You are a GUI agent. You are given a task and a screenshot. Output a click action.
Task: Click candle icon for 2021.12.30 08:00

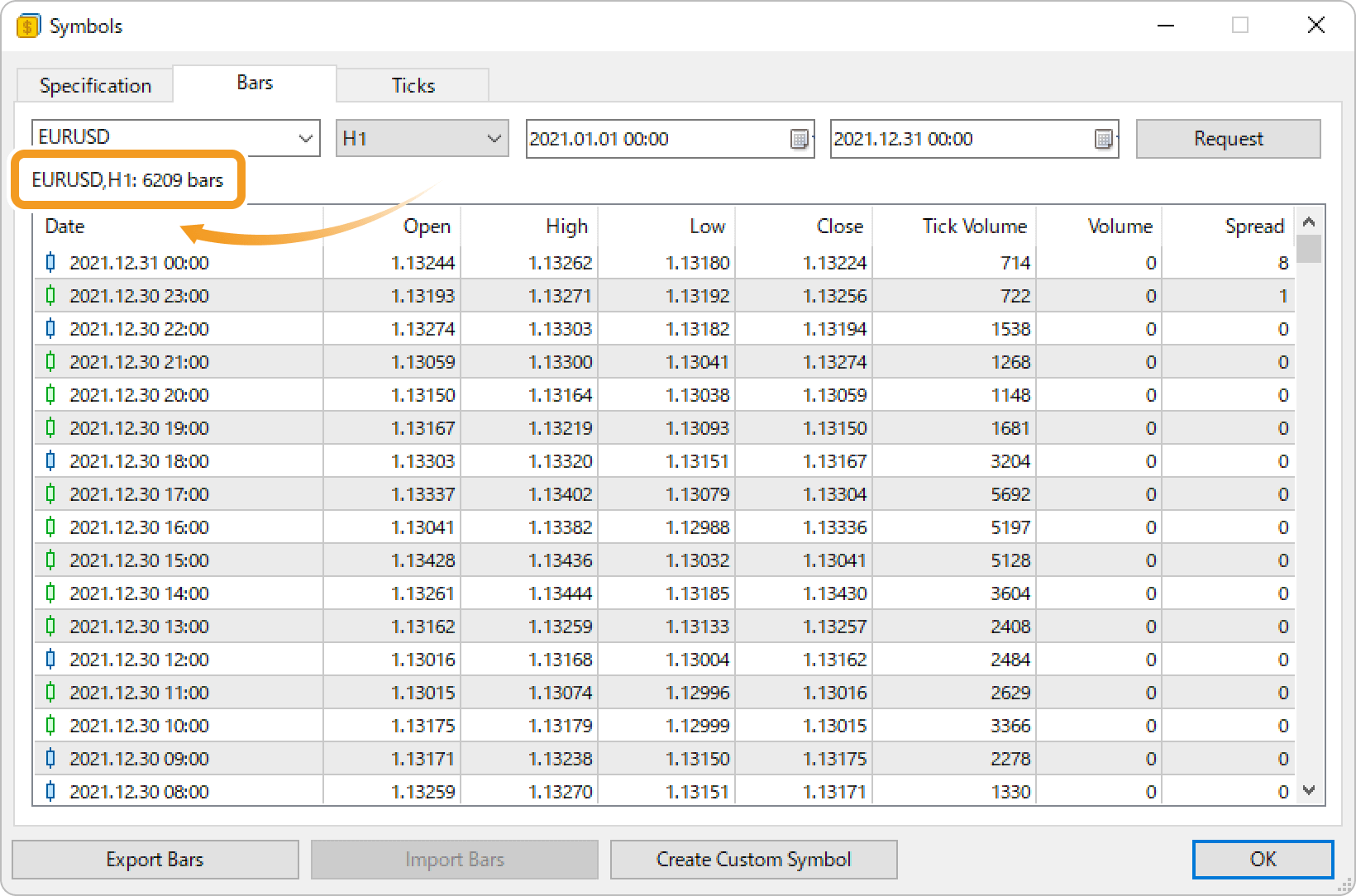[x=50, y=792]
